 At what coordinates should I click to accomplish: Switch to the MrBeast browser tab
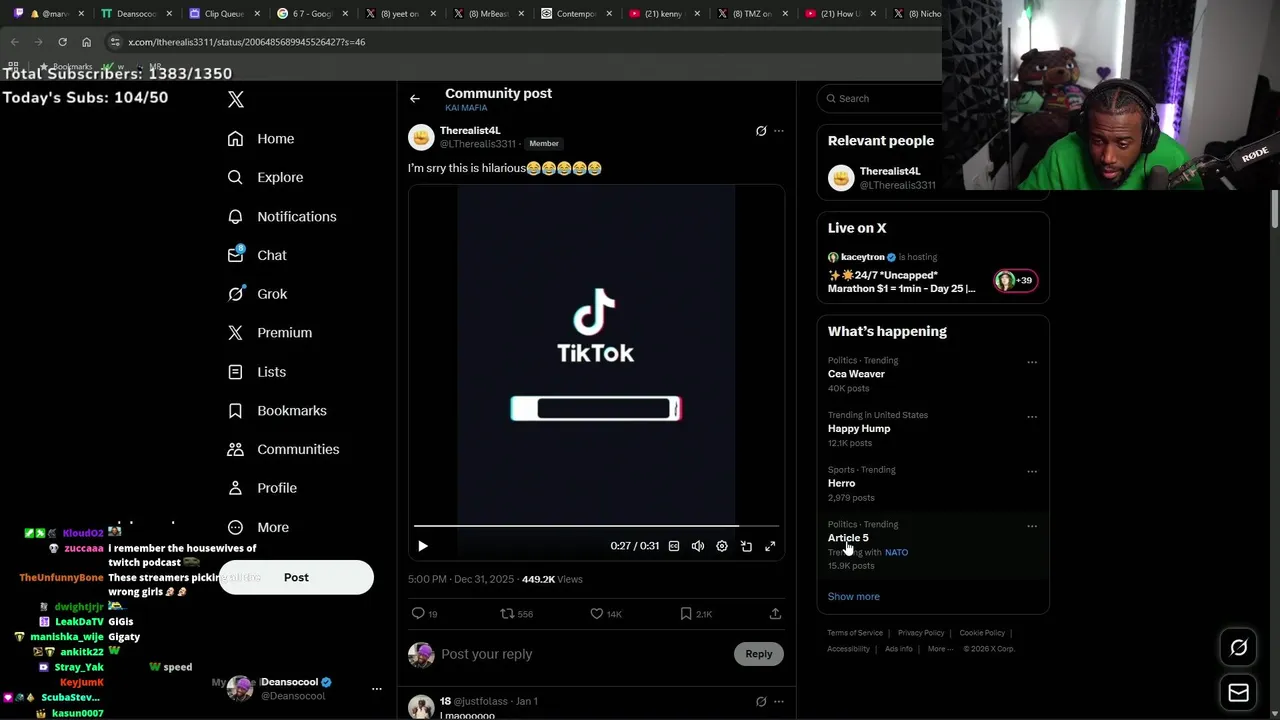click(x=489, y=14)
